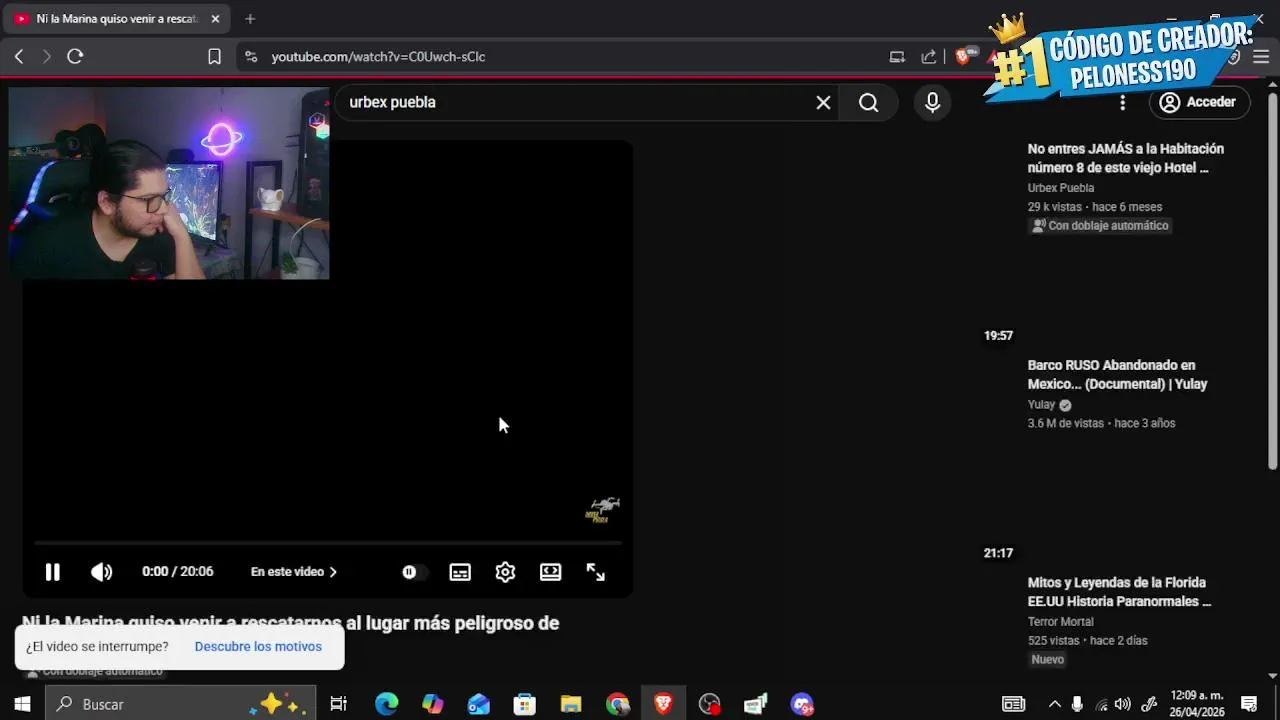Open "No entres JAMÁS a la Habitación" video
The image size is (1280, 720).
(x=1126, y=158)
